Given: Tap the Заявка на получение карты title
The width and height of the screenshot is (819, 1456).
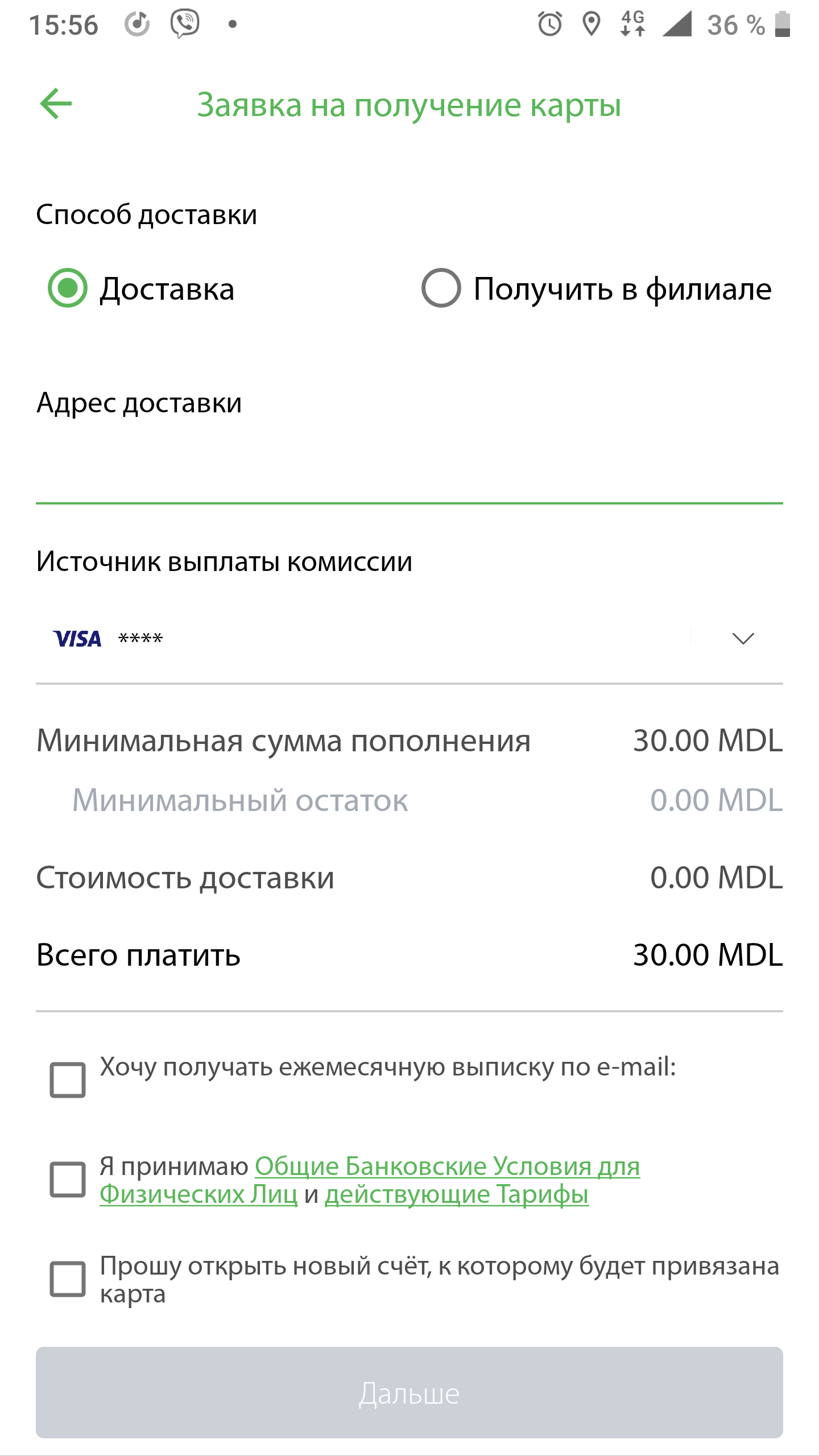Looking at the screenshot, I should [409, 105].
